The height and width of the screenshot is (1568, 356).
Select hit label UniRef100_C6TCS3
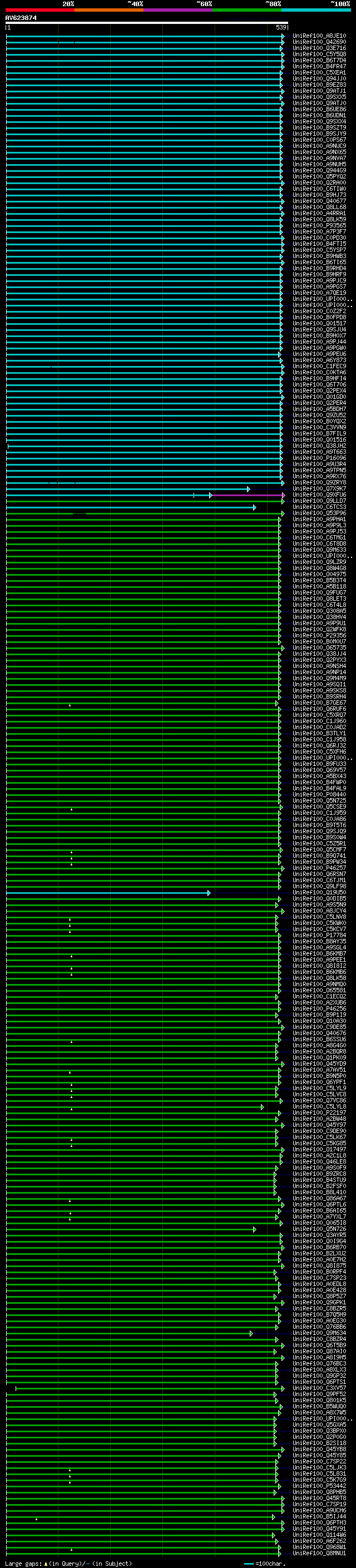319,507
